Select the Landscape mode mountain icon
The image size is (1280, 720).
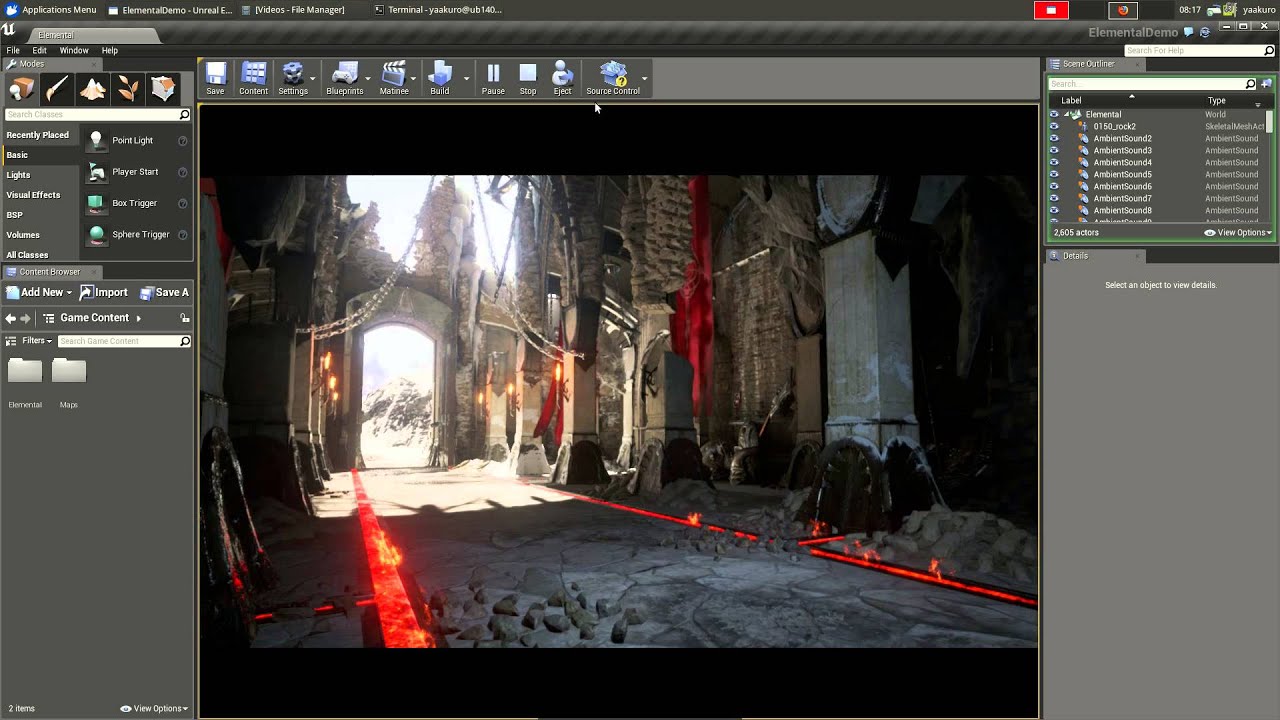(x=93, y=89)
